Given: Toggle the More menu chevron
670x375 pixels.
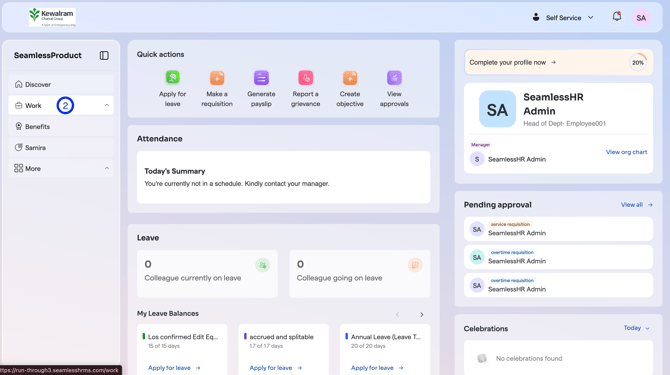Looking at the screenshot, I should [107, 169].
